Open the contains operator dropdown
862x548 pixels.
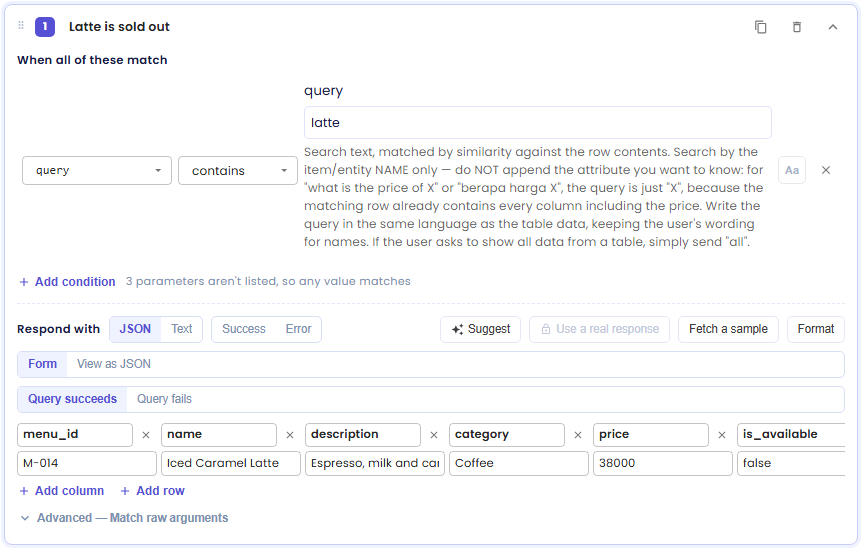tap(237, 170)
